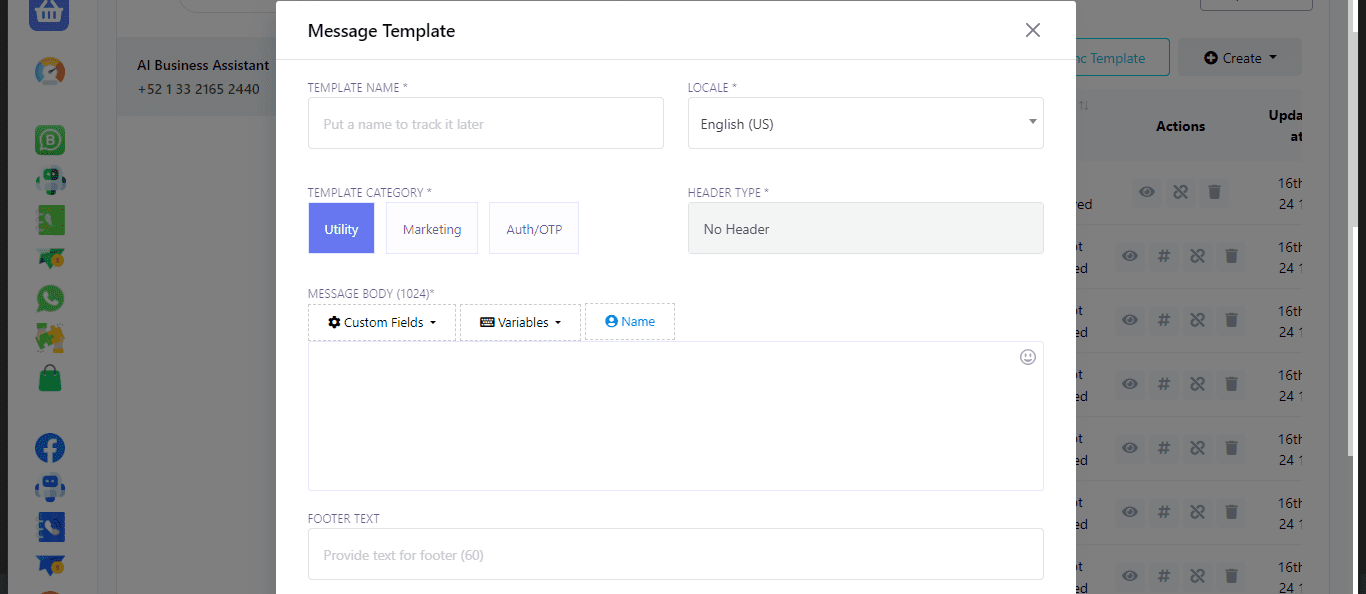Focus the Footer Text input field
1366x594 pixels.
coord(675,555)
